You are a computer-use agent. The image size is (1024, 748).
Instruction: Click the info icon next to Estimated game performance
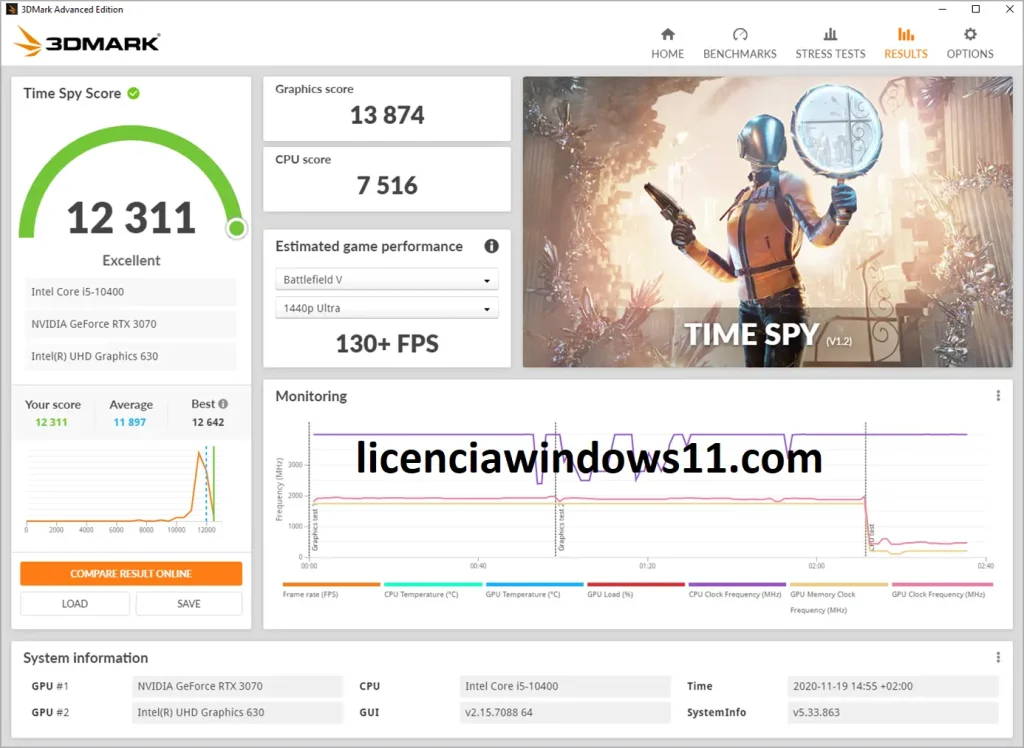click(x=491, y=246)
